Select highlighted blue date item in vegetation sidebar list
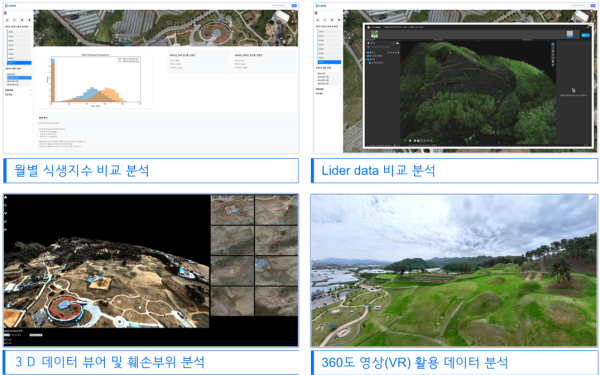 point(19,63)
